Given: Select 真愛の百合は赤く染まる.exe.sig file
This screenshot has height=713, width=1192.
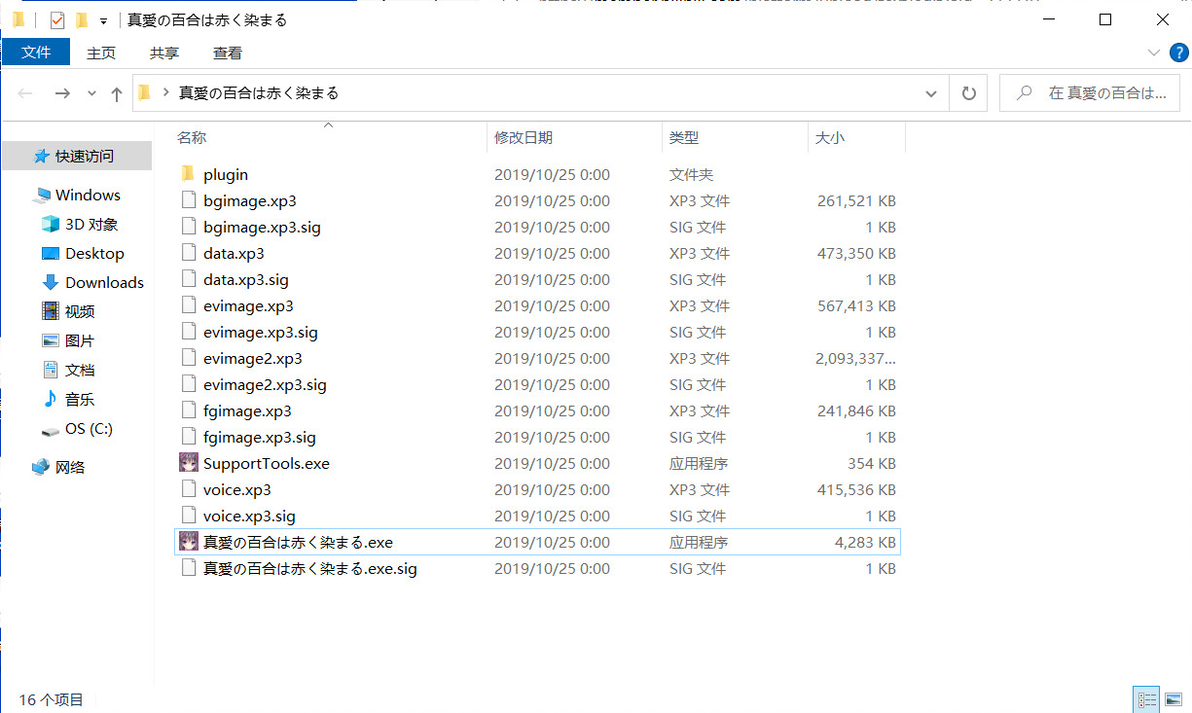Looking at the screenshot, I should click(309, 568).
